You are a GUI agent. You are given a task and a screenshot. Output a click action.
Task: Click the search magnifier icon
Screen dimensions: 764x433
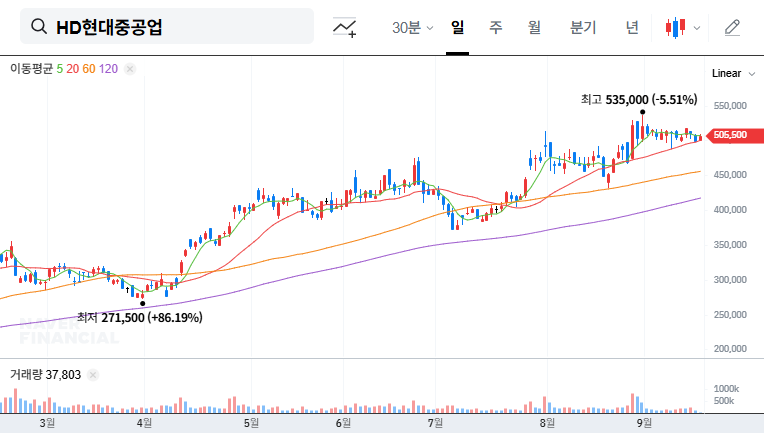[x=39, y=26]
